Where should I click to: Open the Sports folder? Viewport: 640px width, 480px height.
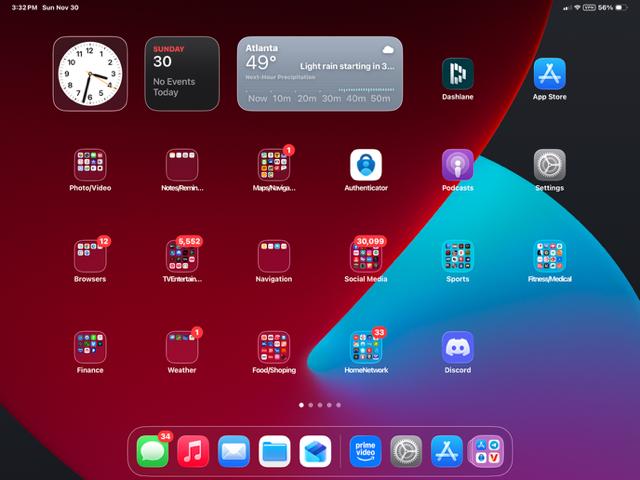point(458,256)
